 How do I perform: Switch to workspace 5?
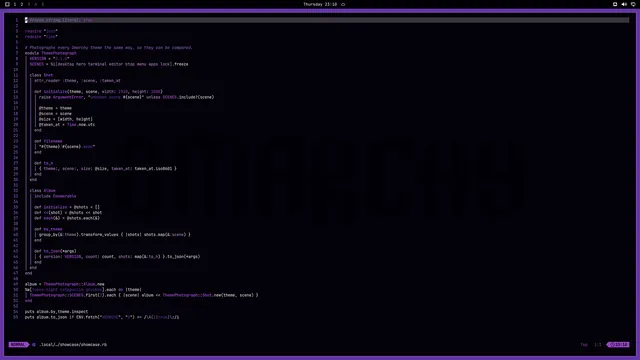[42, 4]
